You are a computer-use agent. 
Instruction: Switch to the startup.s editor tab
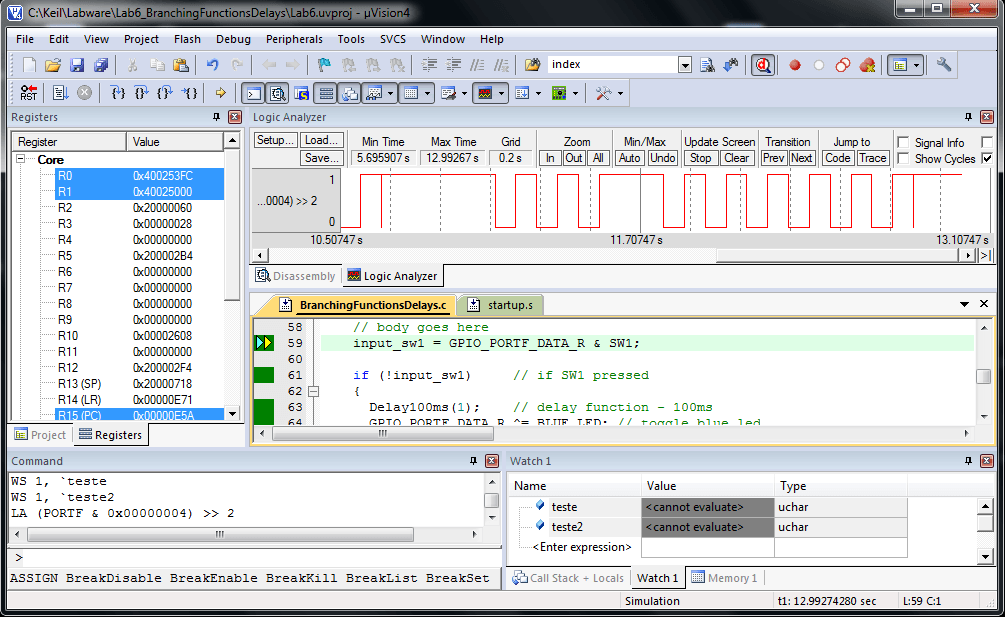502,305
